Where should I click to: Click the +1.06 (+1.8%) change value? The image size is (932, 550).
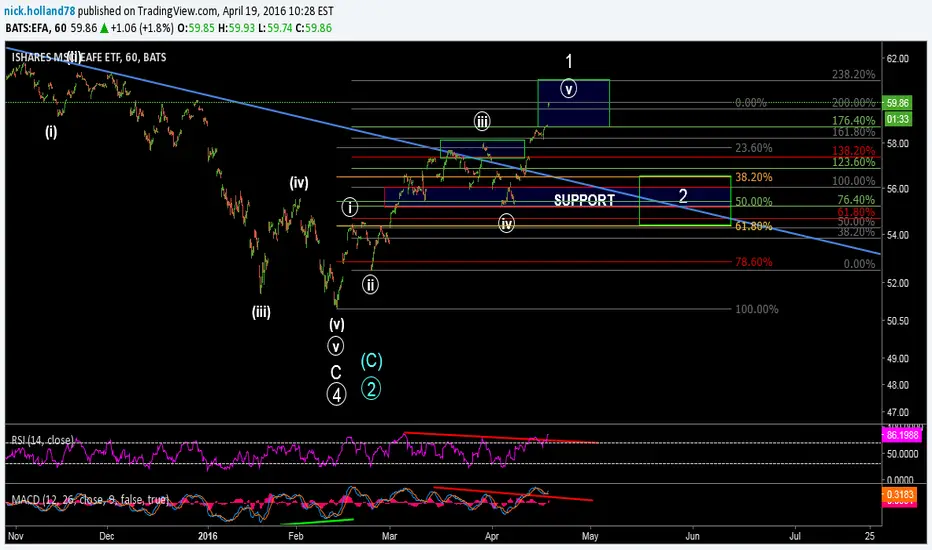141,28
